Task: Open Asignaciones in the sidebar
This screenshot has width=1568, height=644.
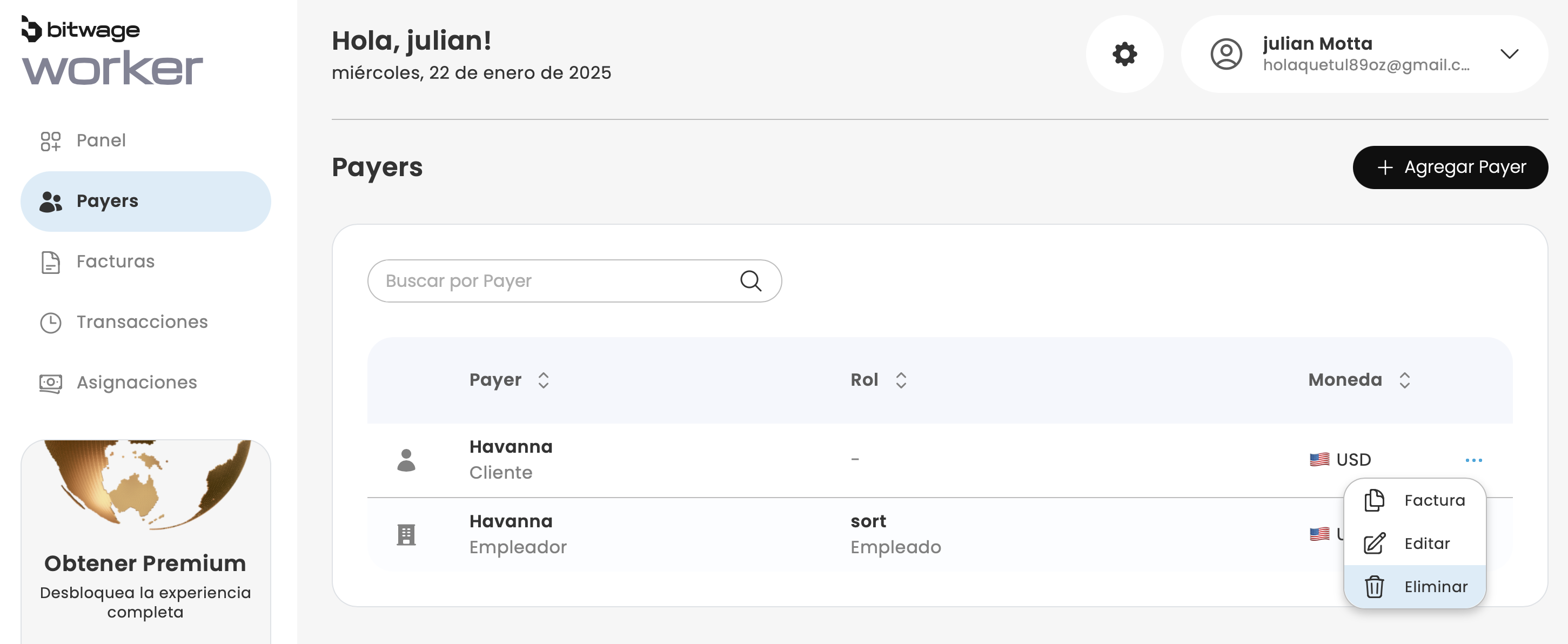Action: click(136, 383)
